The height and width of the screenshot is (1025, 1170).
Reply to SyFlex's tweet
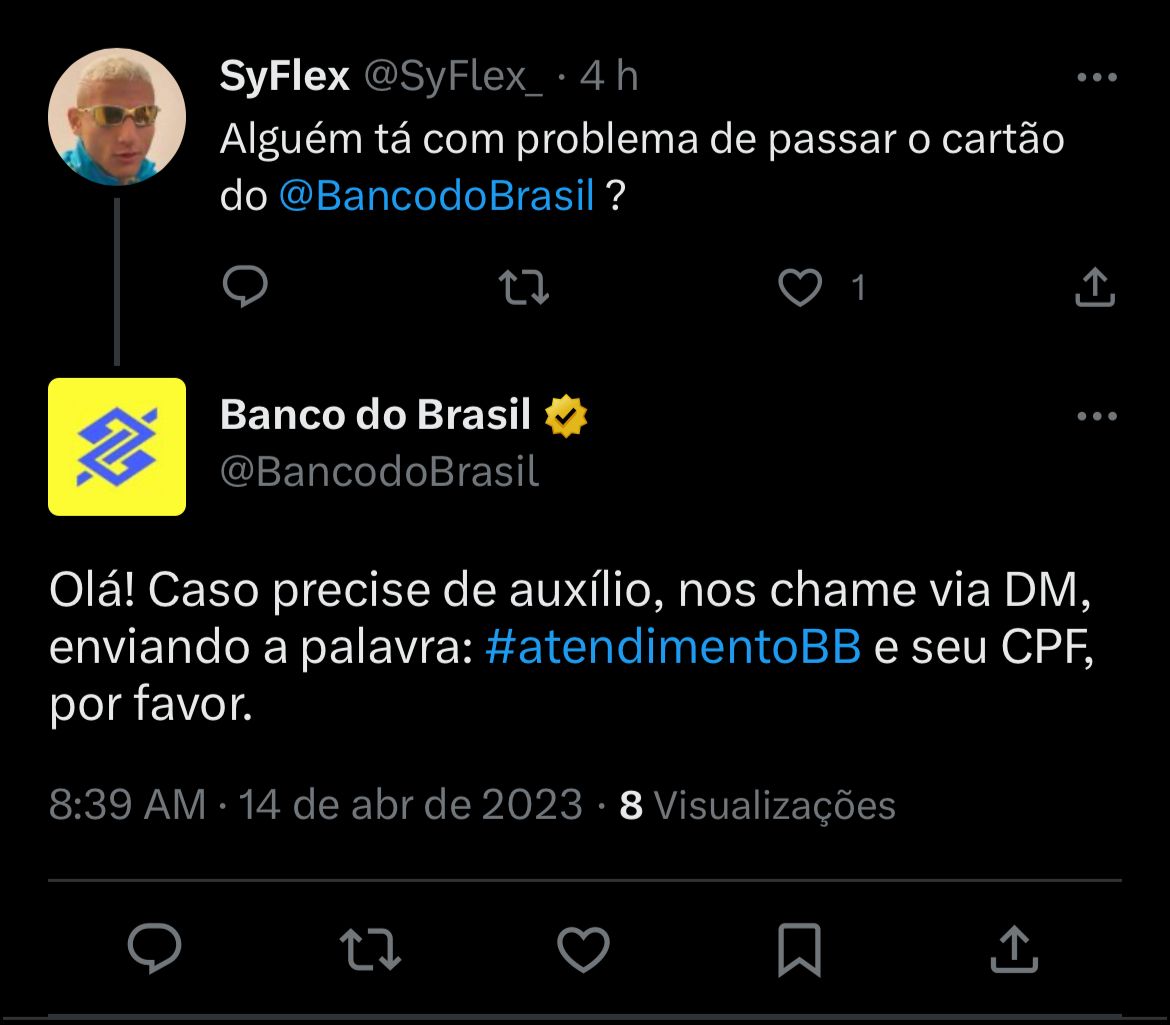pos(244,288)
